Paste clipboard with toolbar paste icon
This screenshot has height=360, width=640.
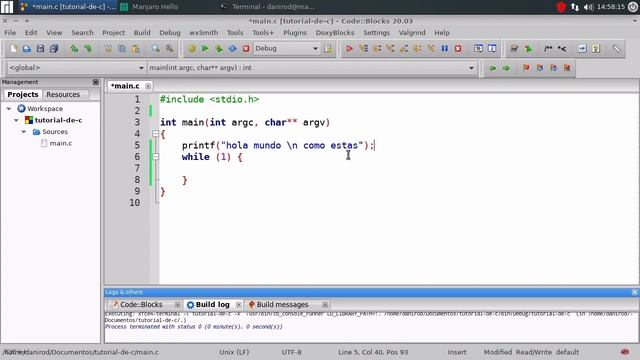point(136,49)
